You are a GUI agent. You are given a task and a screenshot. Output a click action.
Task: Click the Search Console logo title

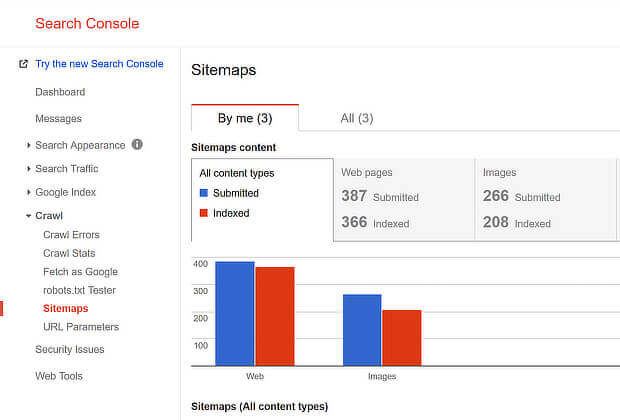point(87,23)
